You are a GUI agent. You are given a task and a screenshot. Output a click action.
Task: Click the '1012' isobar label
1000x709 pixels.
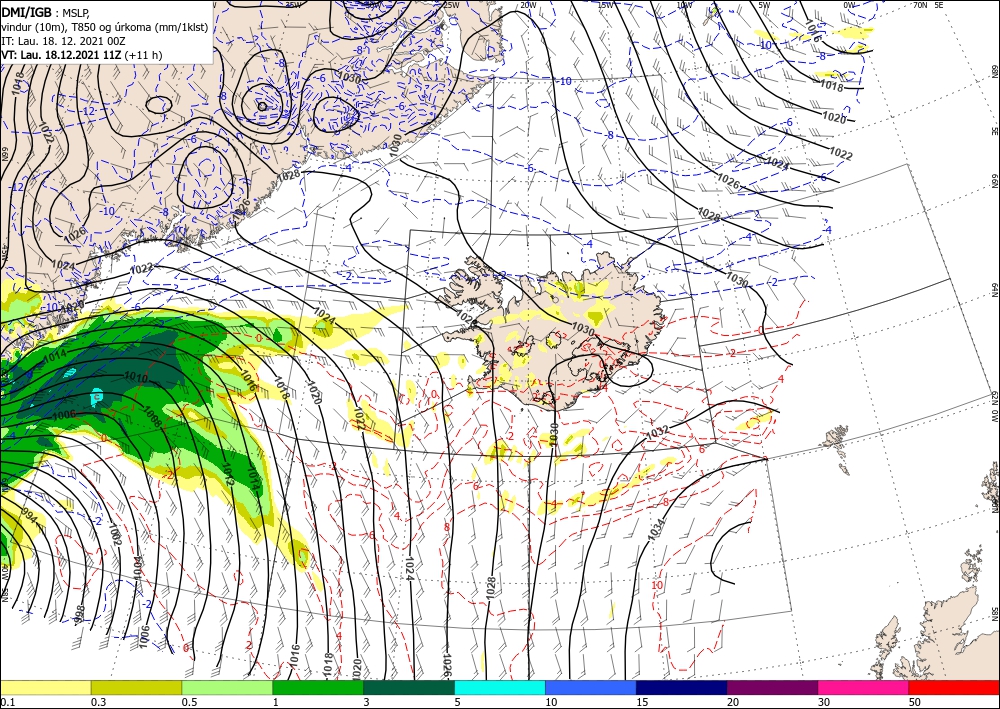228,475
